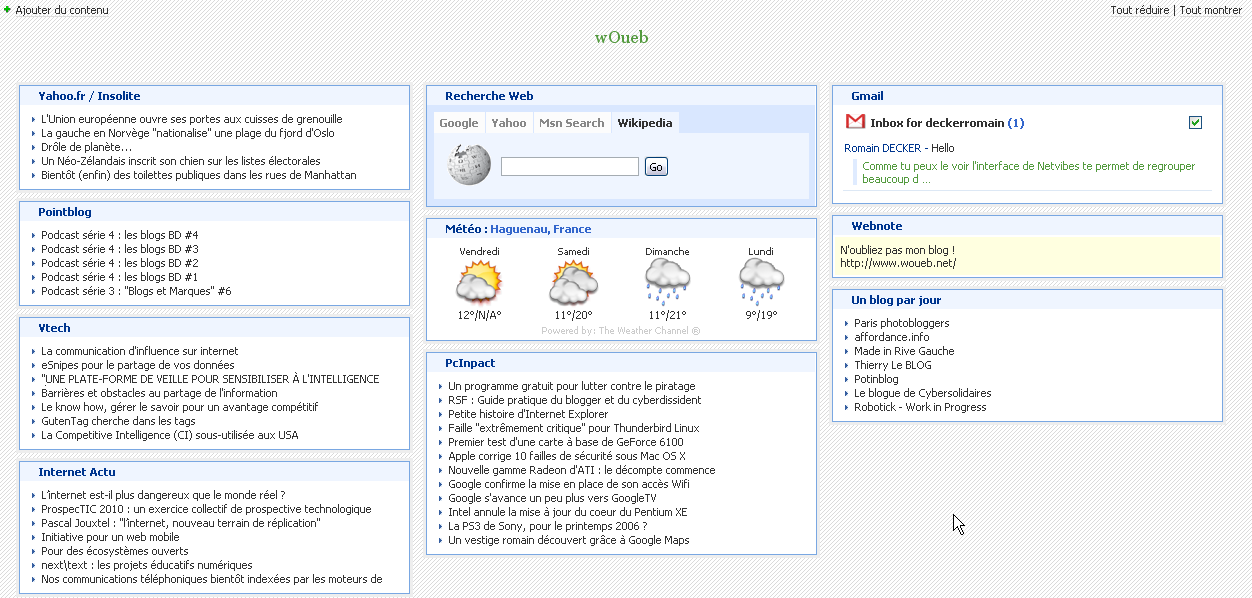Click Dimanche's rain cloud icon
Screen dimensions: 1252x598
point(667,281)
